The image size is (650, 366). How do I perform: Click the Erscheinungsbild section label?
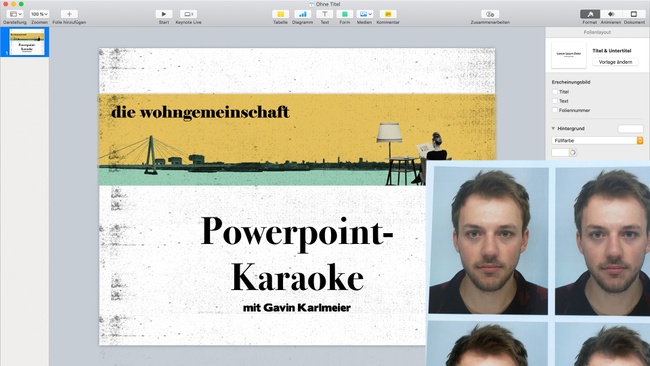pyautogui.click(x=571, y=82)
